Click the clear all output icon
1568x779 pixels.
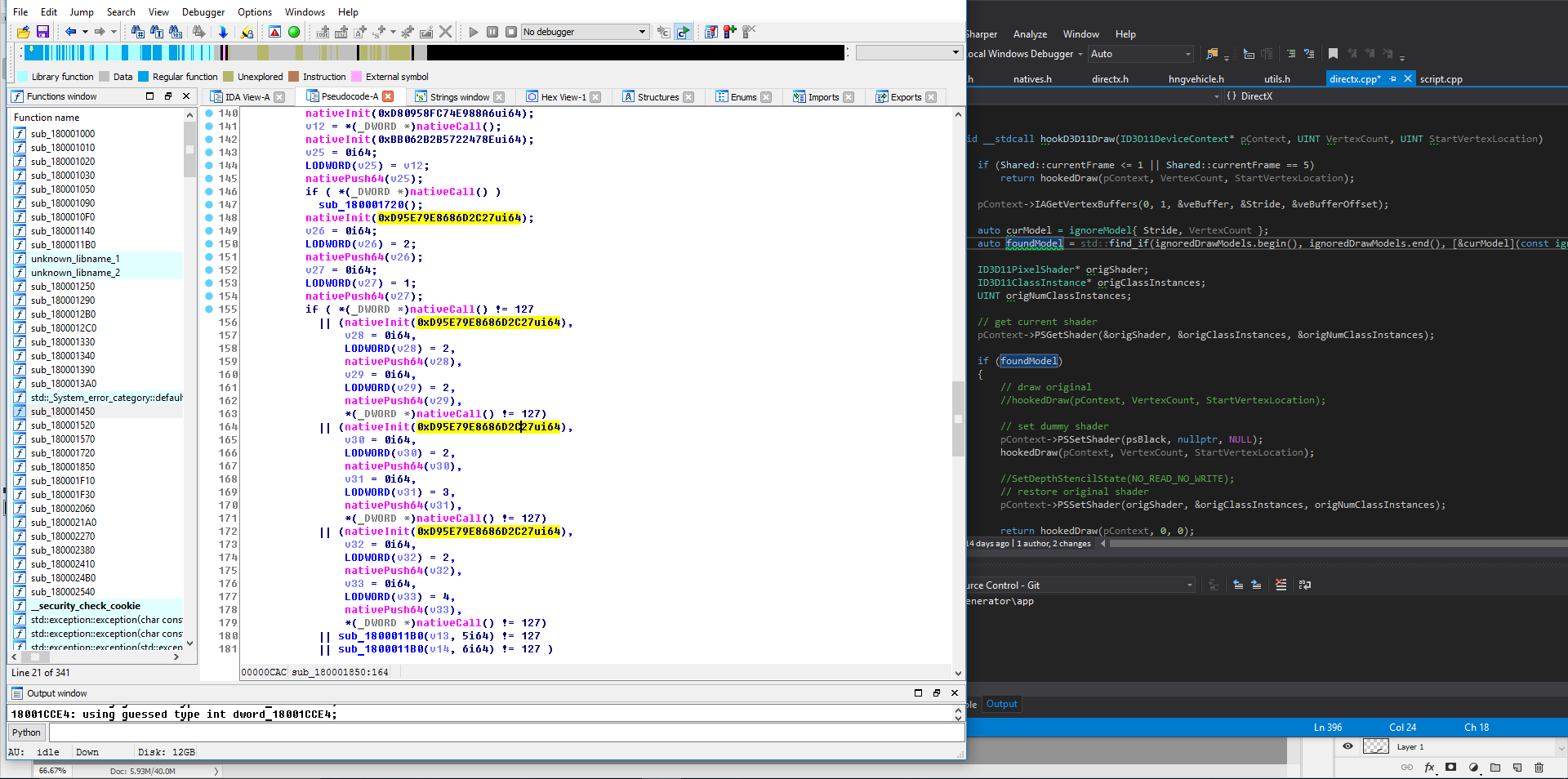pos(1281,585)
